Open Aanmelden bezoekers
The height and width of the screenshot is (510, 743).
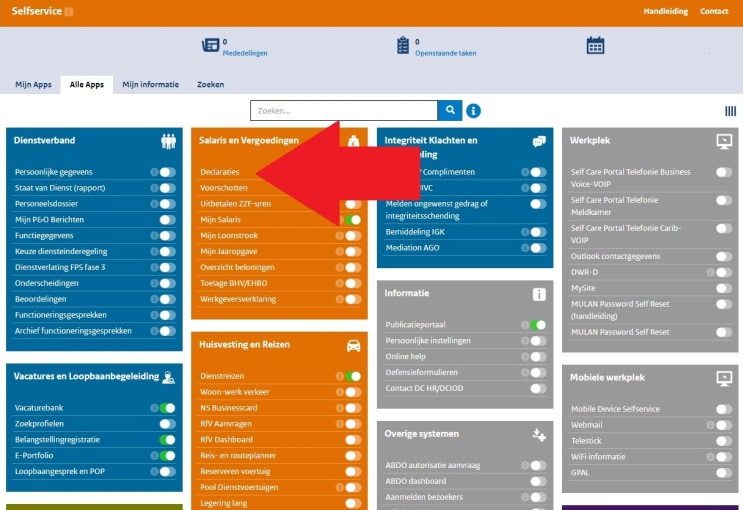[x=424, y=497]
